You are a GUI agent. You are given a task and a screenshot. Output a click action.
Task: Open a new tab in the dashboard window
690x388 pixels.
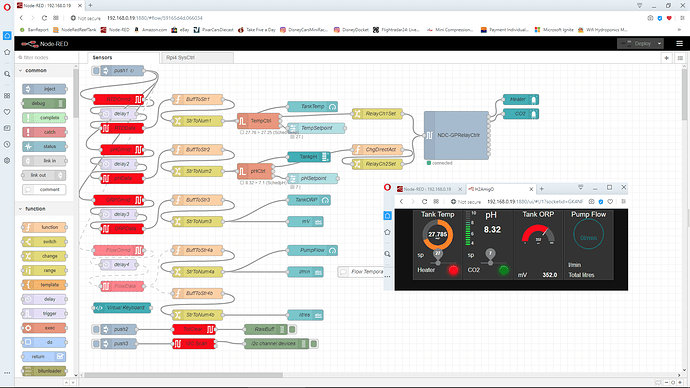[x=542, y=189]
